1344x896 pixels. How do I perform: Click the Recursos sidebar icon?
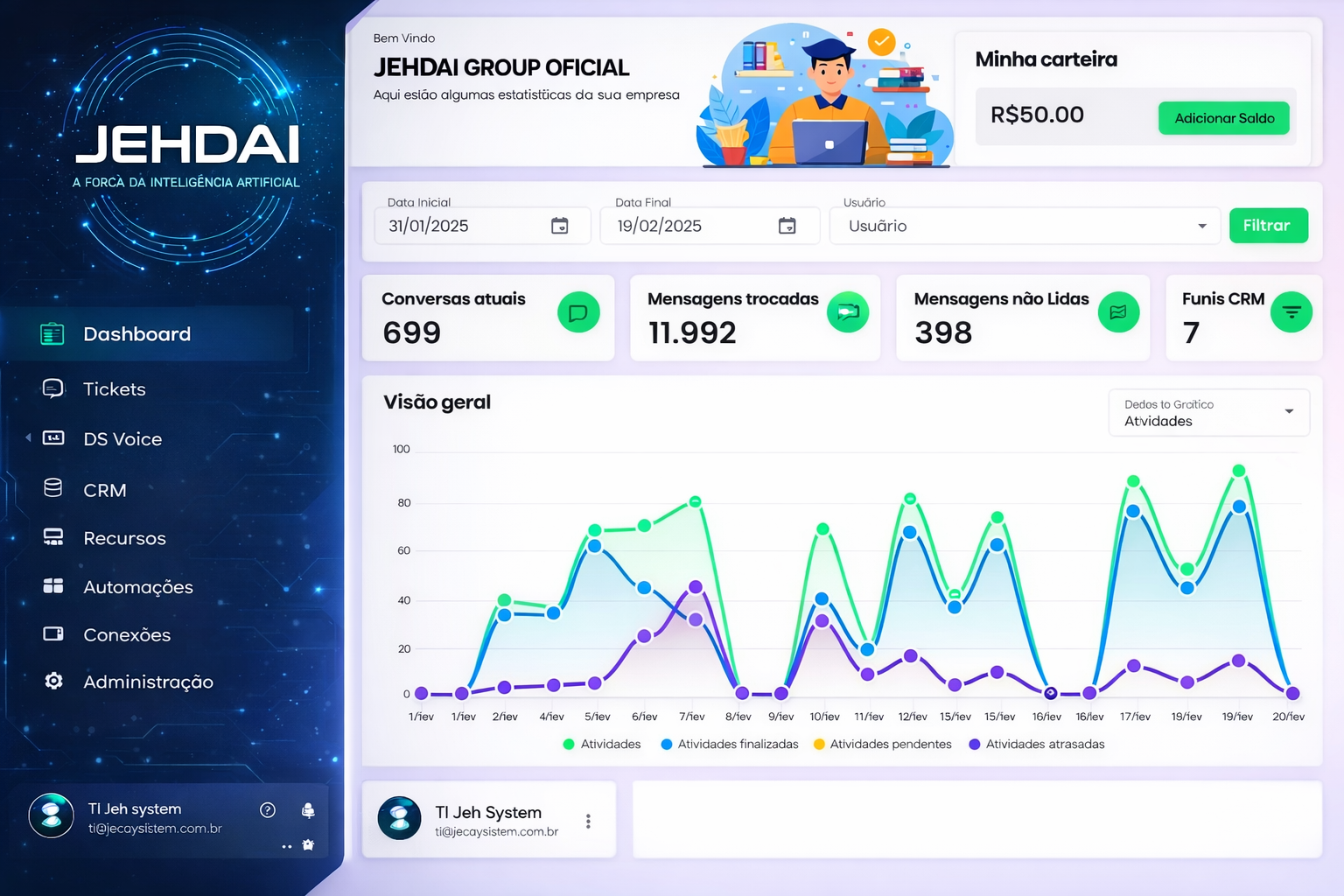[x=52, y=537]
